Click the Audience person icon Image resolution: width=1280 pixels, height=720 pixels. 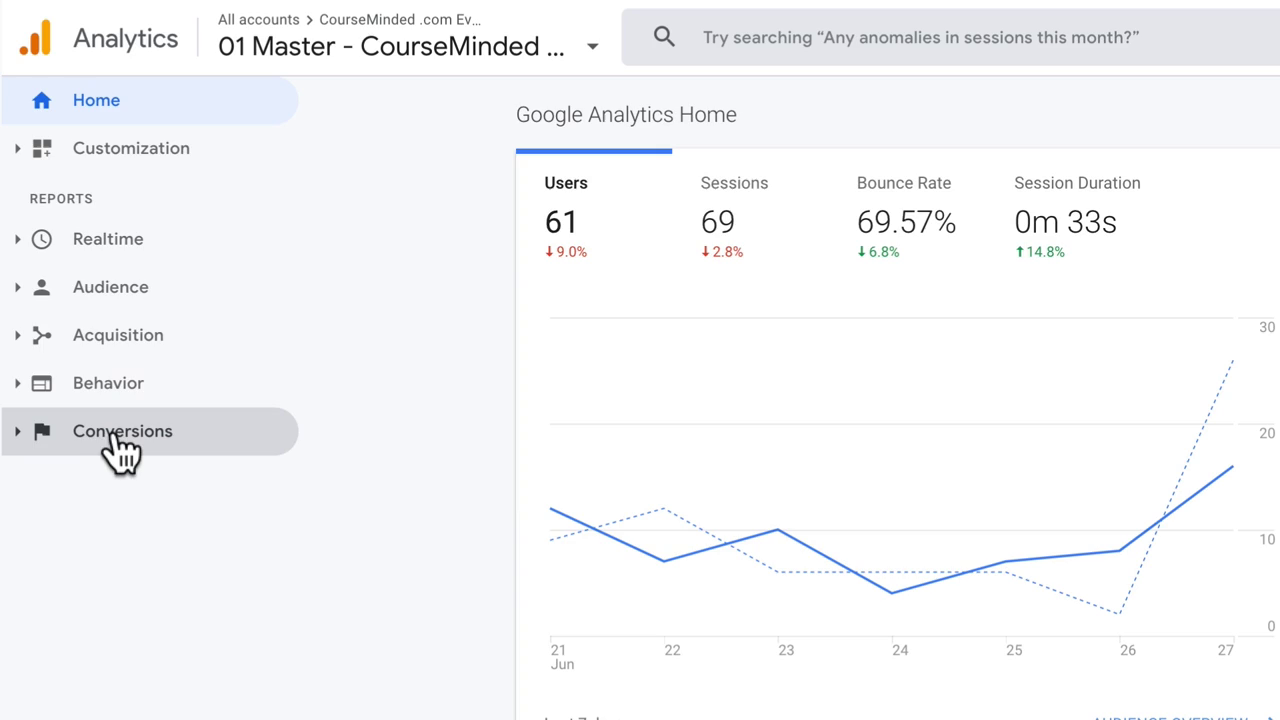coord(42,287)
